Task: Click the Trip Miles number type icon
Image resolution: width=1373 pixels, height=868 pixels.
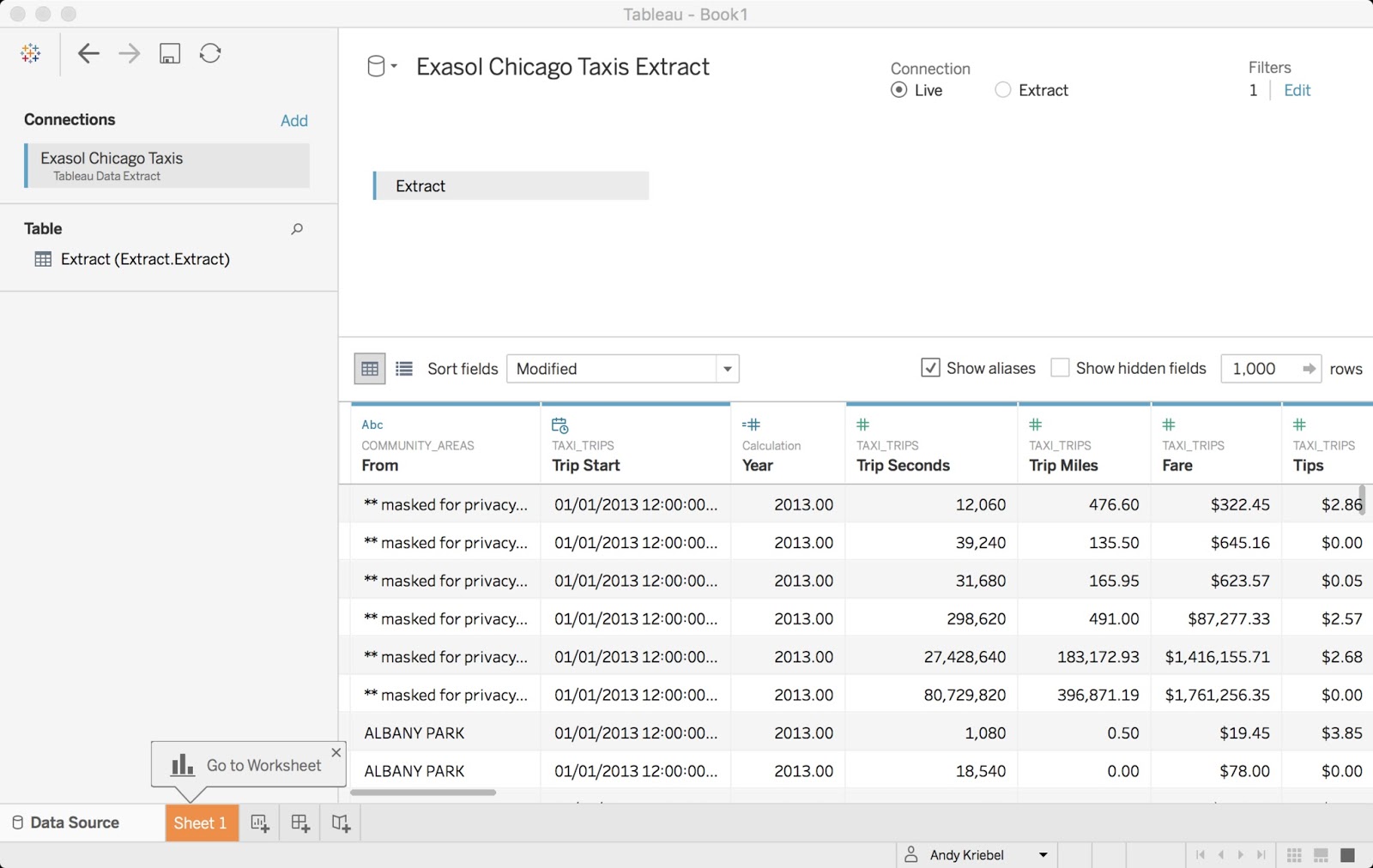Action: (1036, 425)
